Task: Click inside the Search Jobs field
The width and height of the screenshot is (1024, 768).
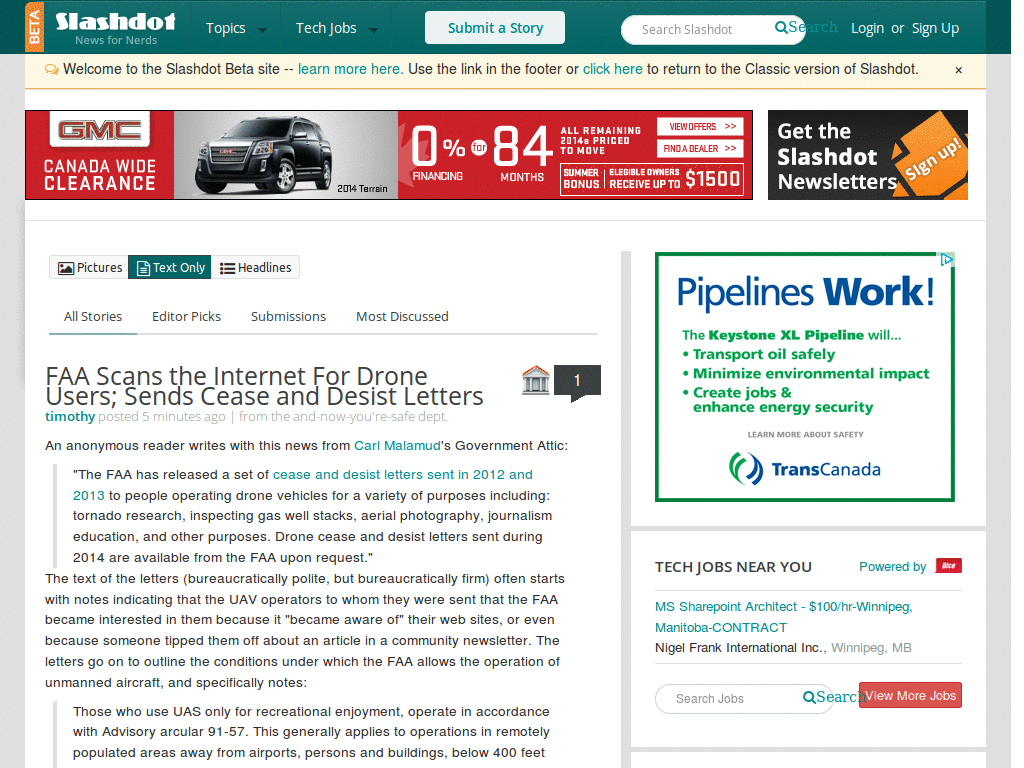Action: point(730,698)
